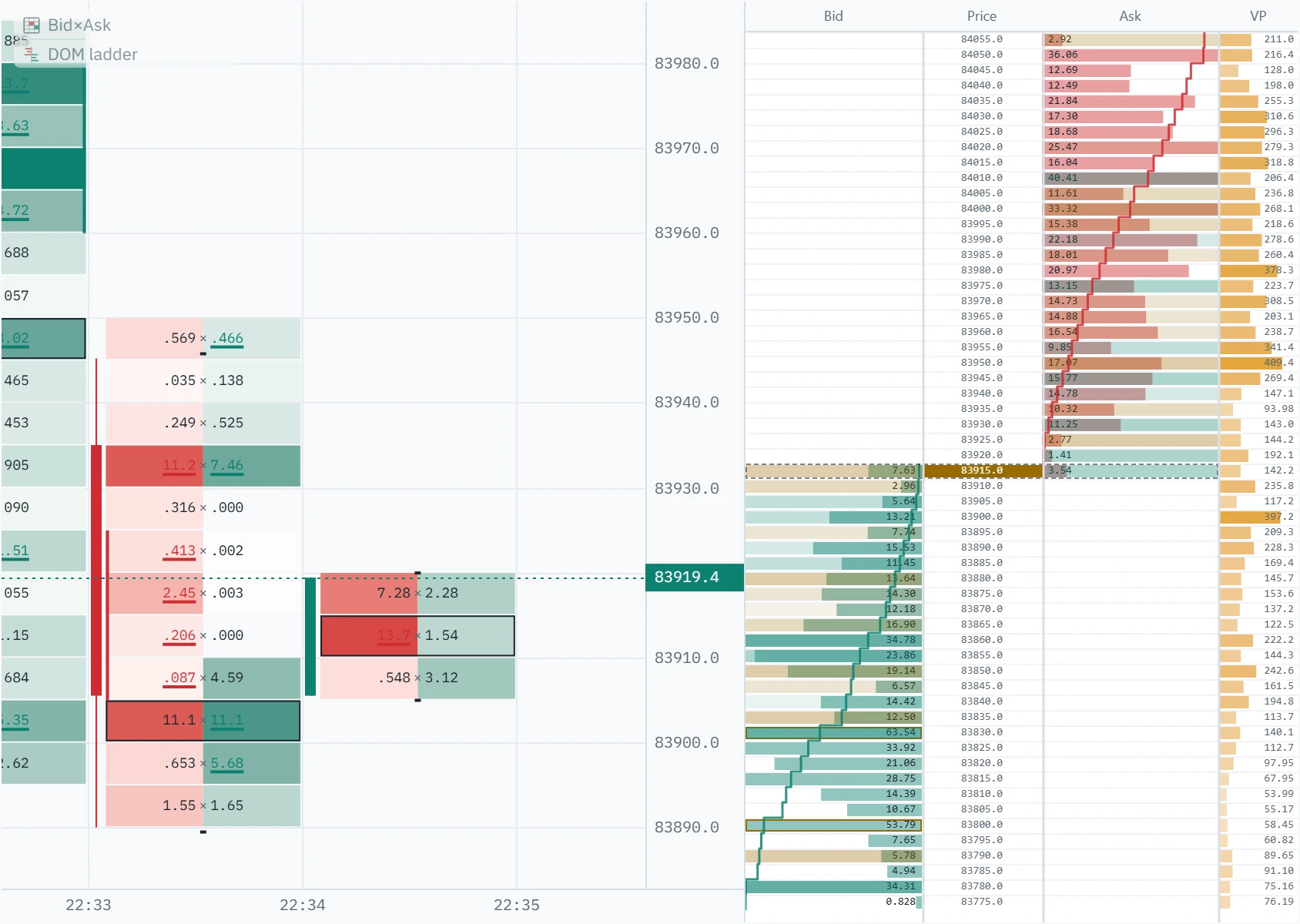Select the Bid×Ask legend label

[x=79, y=25]
